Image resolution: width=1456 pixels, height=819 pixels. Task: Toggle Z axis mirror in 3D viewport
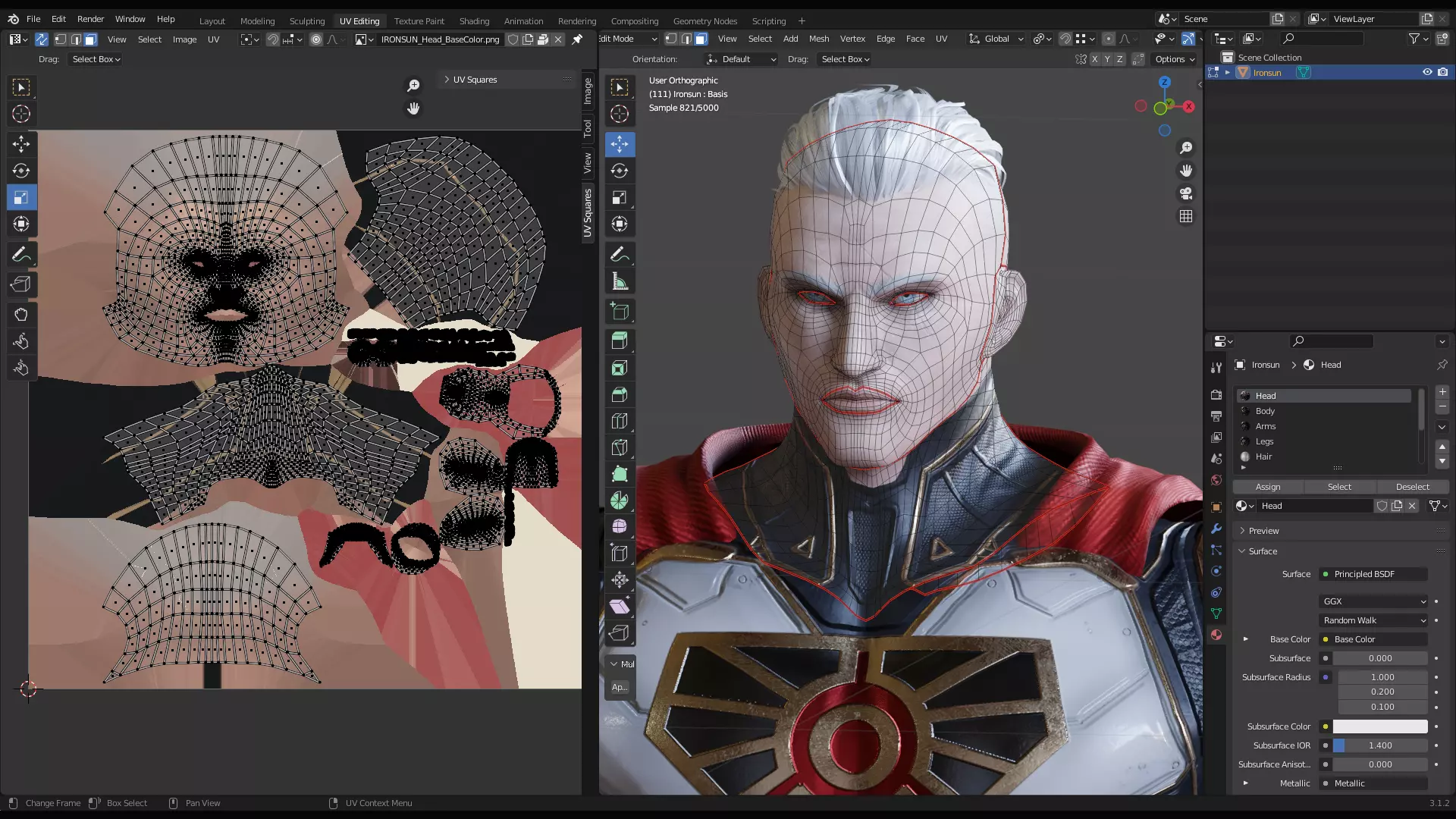pyautogui.click(x=1119, y=59)
